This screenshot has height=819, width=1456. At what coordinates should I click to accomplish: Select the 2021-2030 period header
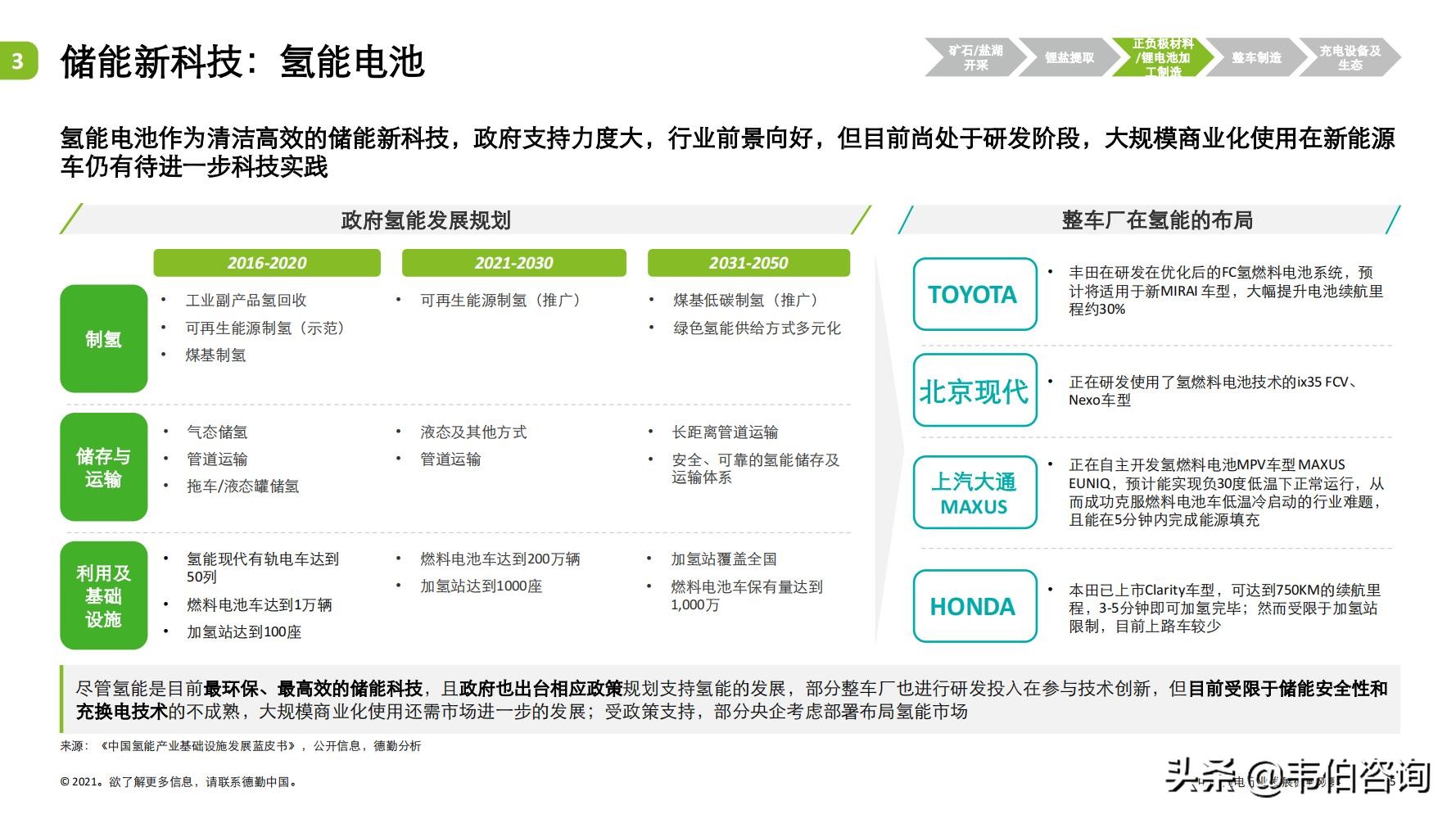click(513, 263)
